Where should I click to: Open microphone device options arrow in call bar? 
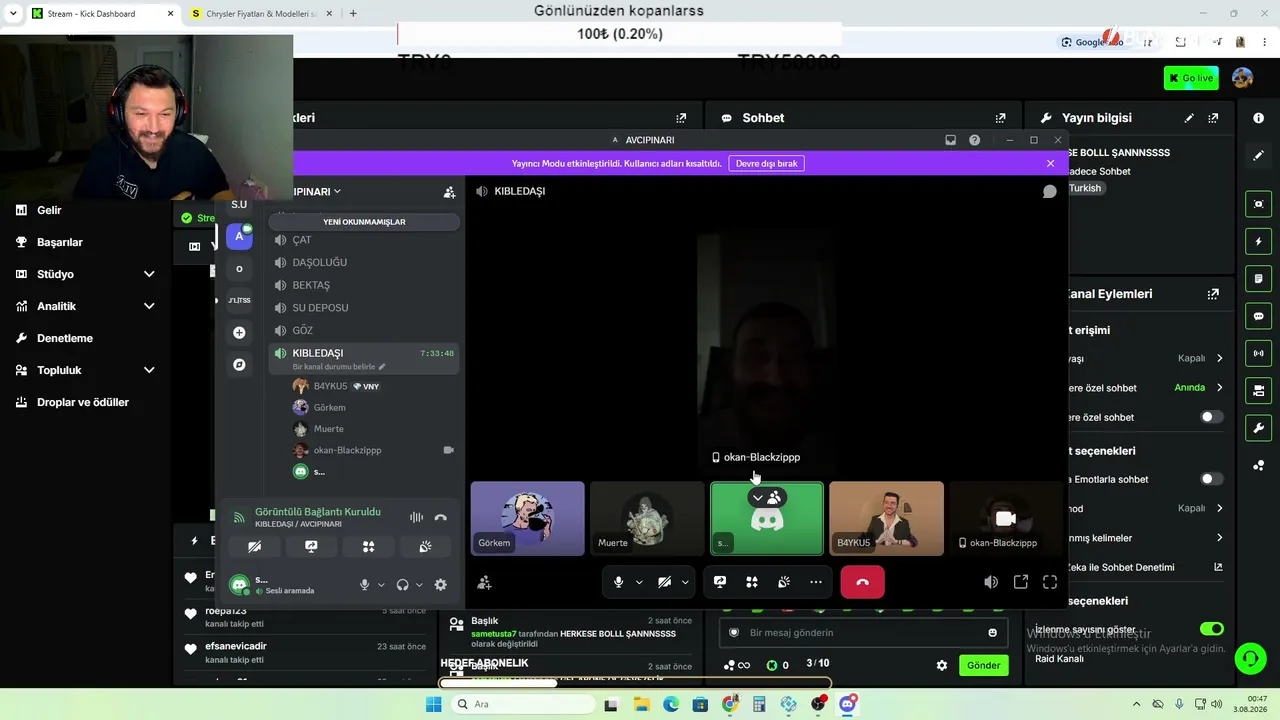click(639, 582)
